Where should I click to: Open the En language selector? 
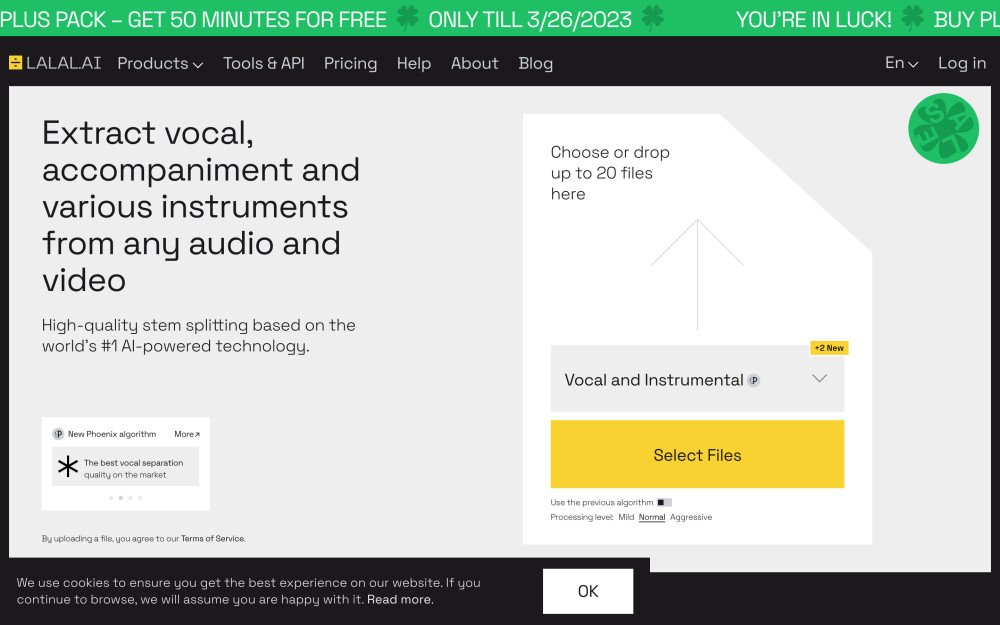pos(901,63)
